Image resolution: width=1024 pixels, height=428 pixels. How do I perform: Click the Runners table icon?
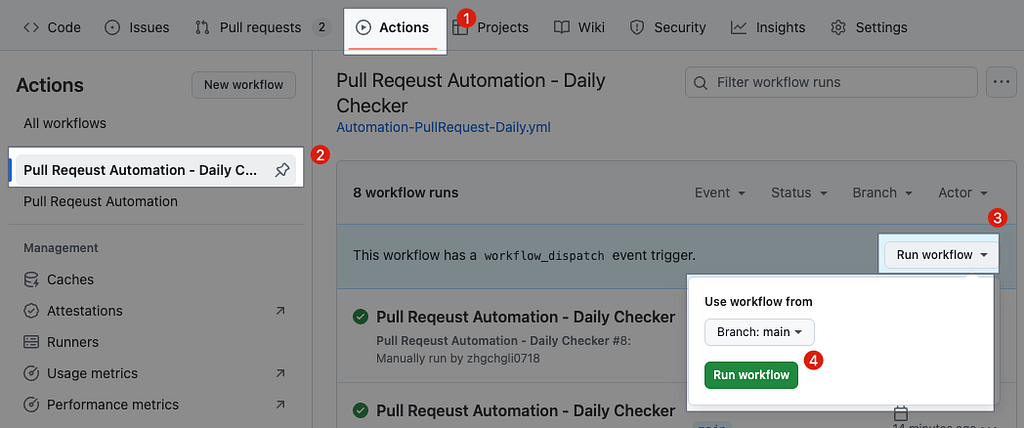coord(31,342)
